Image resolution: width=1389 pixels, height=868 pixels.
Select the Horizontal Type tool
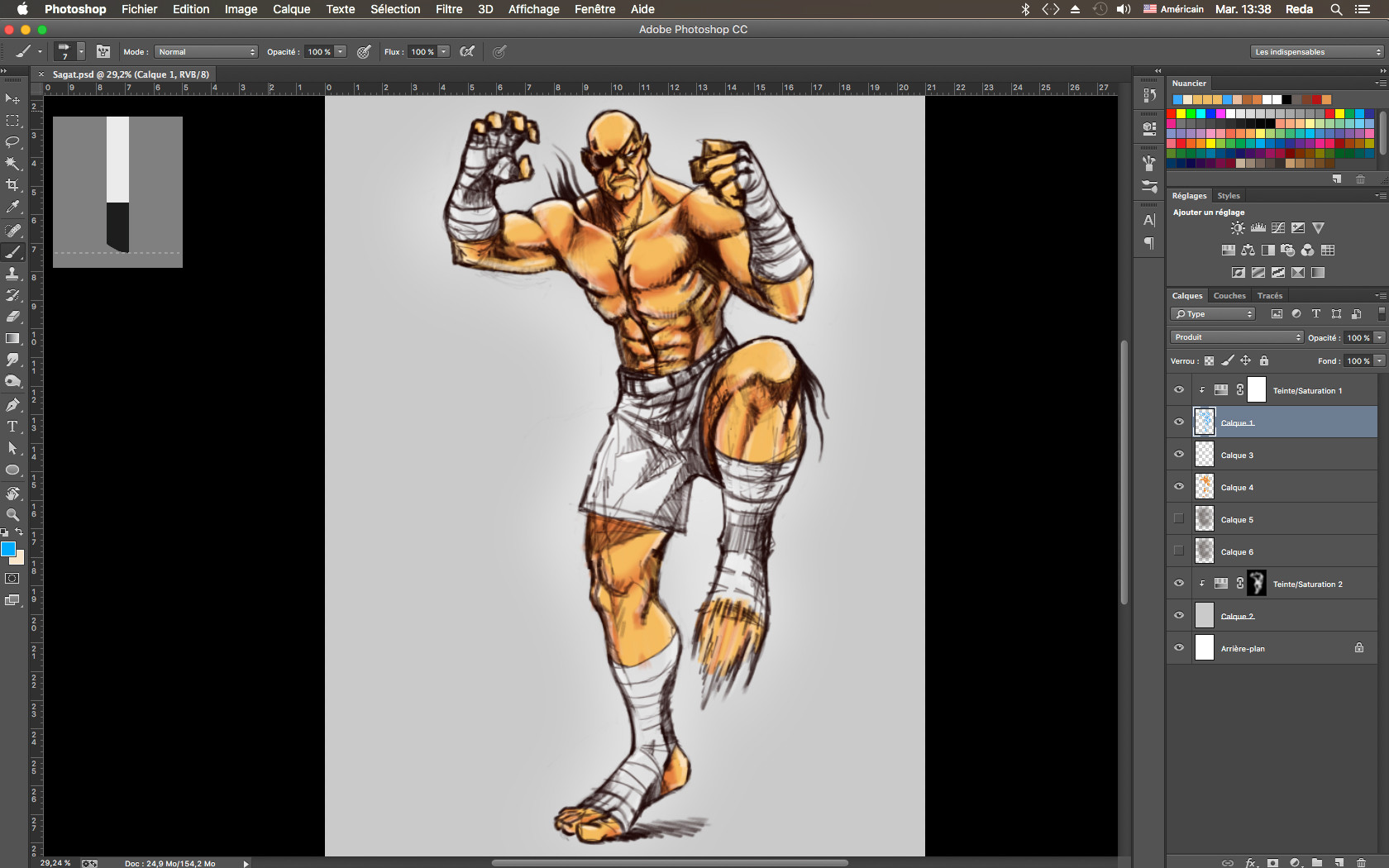12,427
